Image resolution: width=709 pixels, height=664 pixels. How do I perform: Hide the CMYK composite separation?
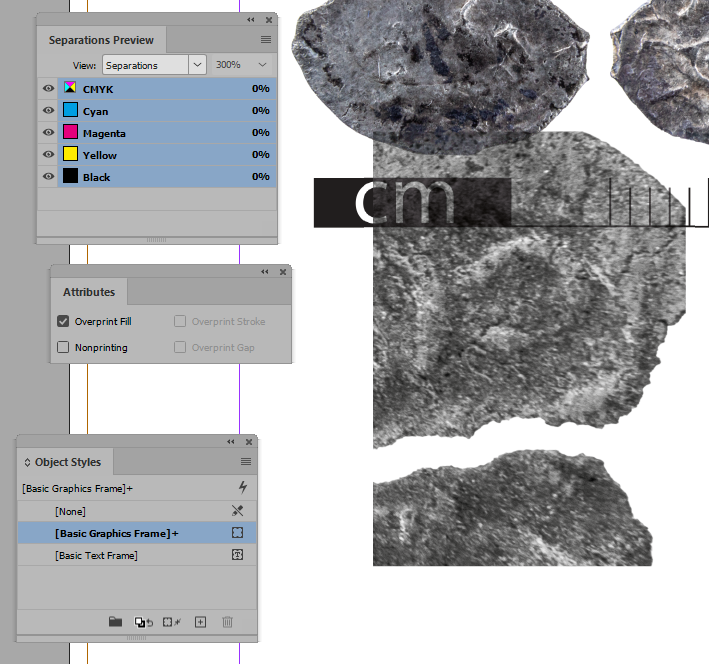coord(48,88)
